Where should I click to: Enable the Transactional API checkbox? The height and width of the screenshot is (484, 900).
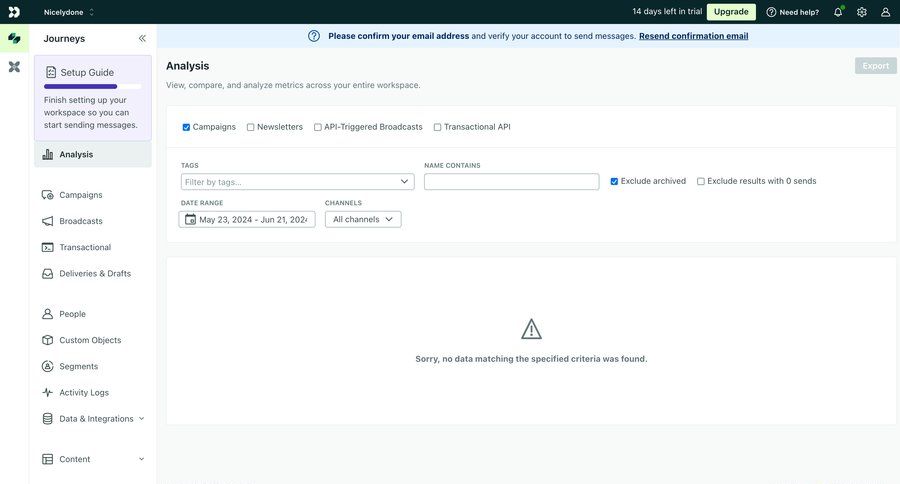coord(437,127)
